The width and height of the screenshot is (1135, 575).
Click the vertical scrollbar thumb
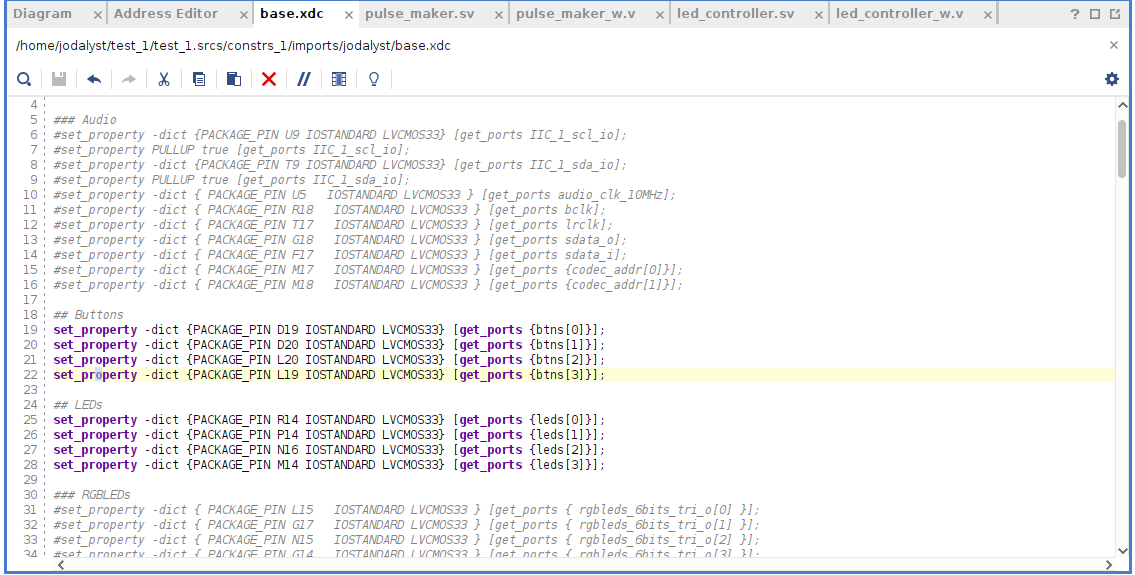(1122, 148)
